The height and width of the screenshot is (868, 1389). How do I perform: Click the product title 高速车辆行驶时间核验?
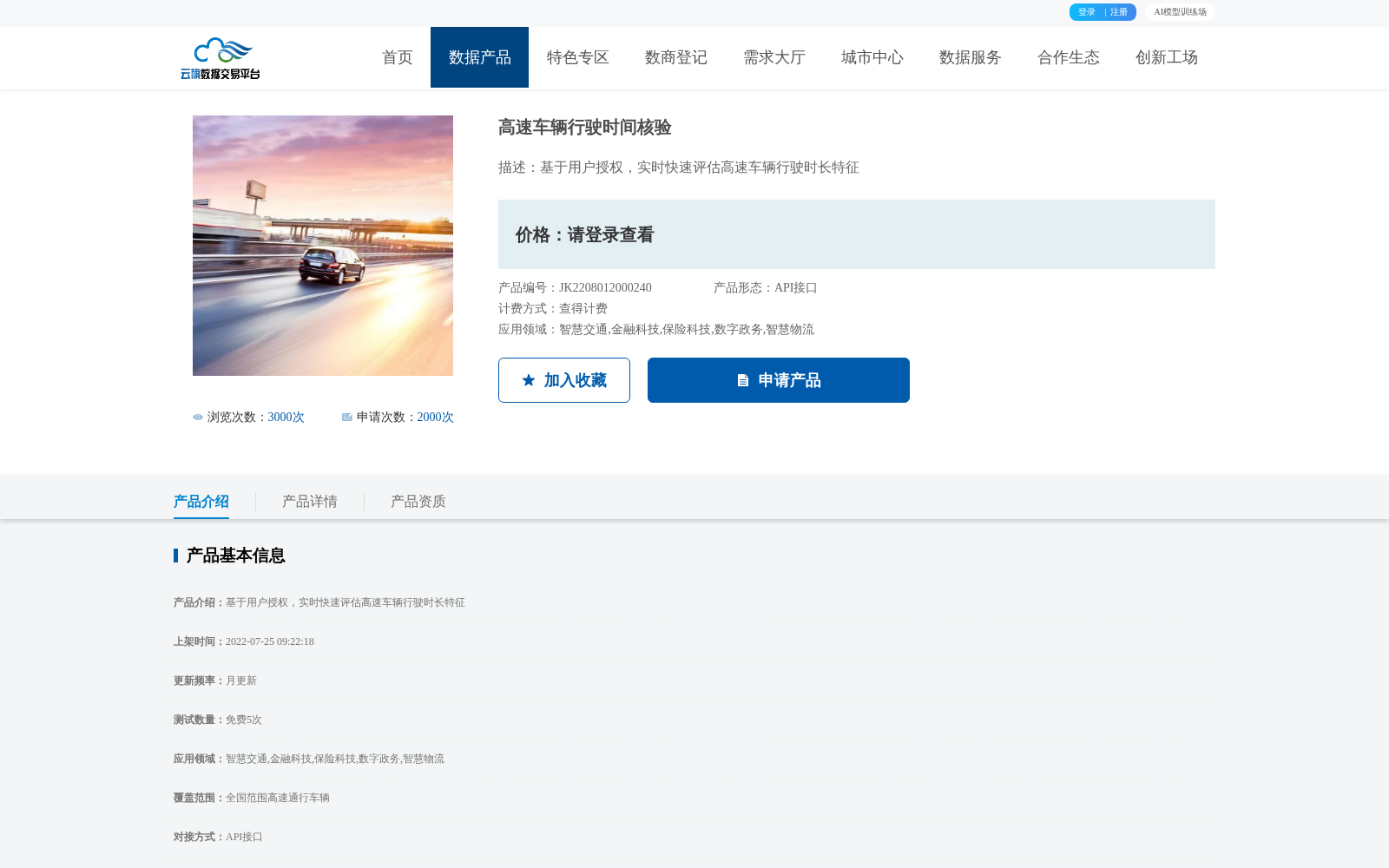(x=585, y=128)
